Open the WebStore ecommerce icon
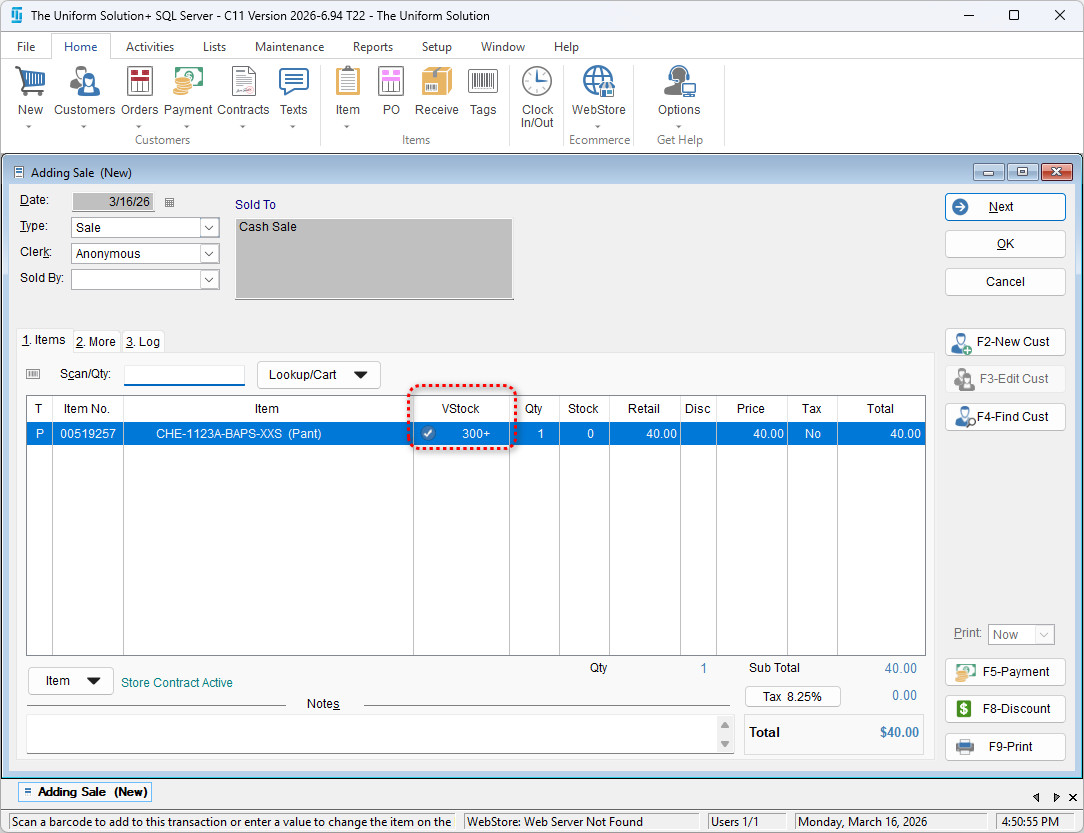Image resolution: width=1084 pixels, height=833 pixels. [x=598, y=83]
